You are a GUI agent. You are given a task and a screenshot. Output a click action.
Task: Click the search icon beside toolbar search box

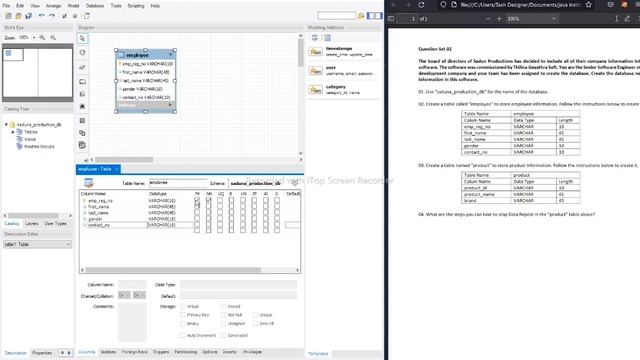(361, 16)
